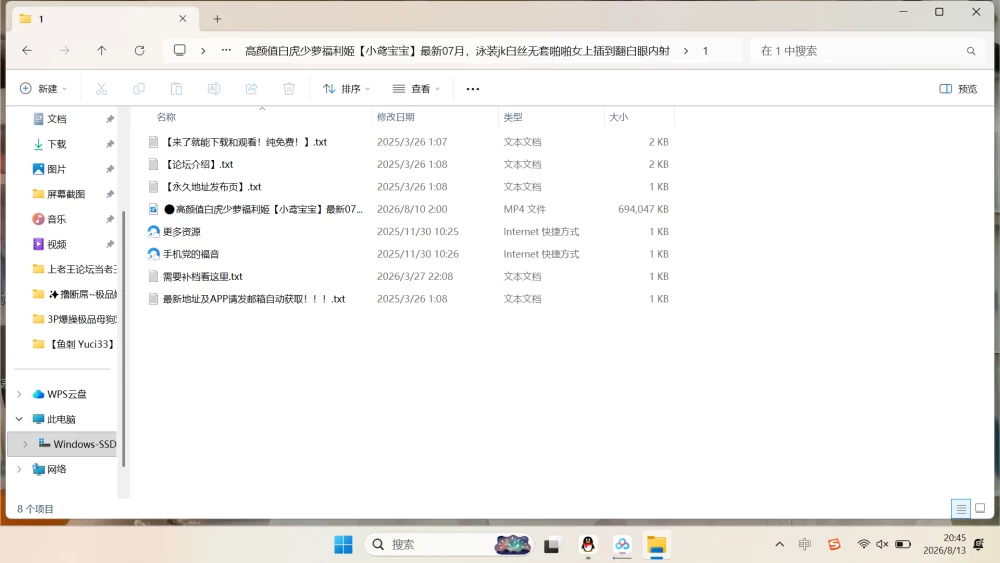Expand the WPS云盘 tree node
Screen dimensions: 1000x563
[19, 394]
